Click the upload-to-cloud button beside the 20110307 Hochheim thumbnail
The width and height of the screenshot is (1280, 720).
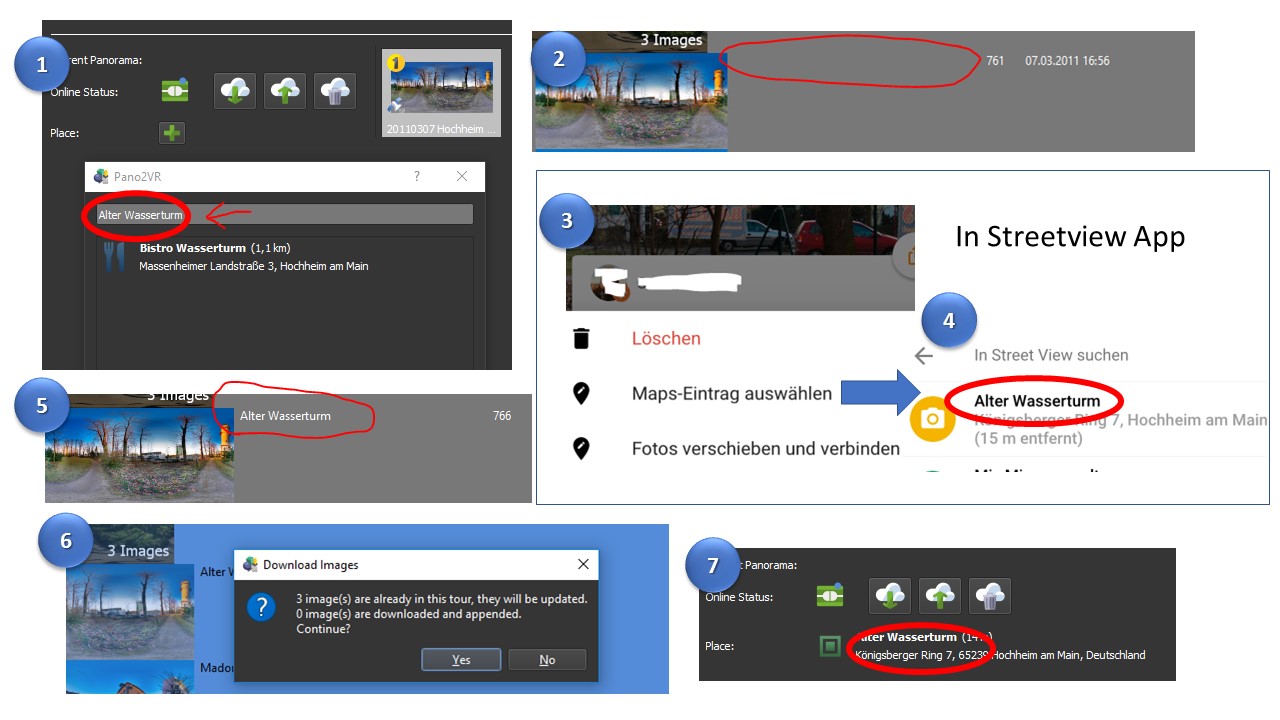click(x=285, y=91)
